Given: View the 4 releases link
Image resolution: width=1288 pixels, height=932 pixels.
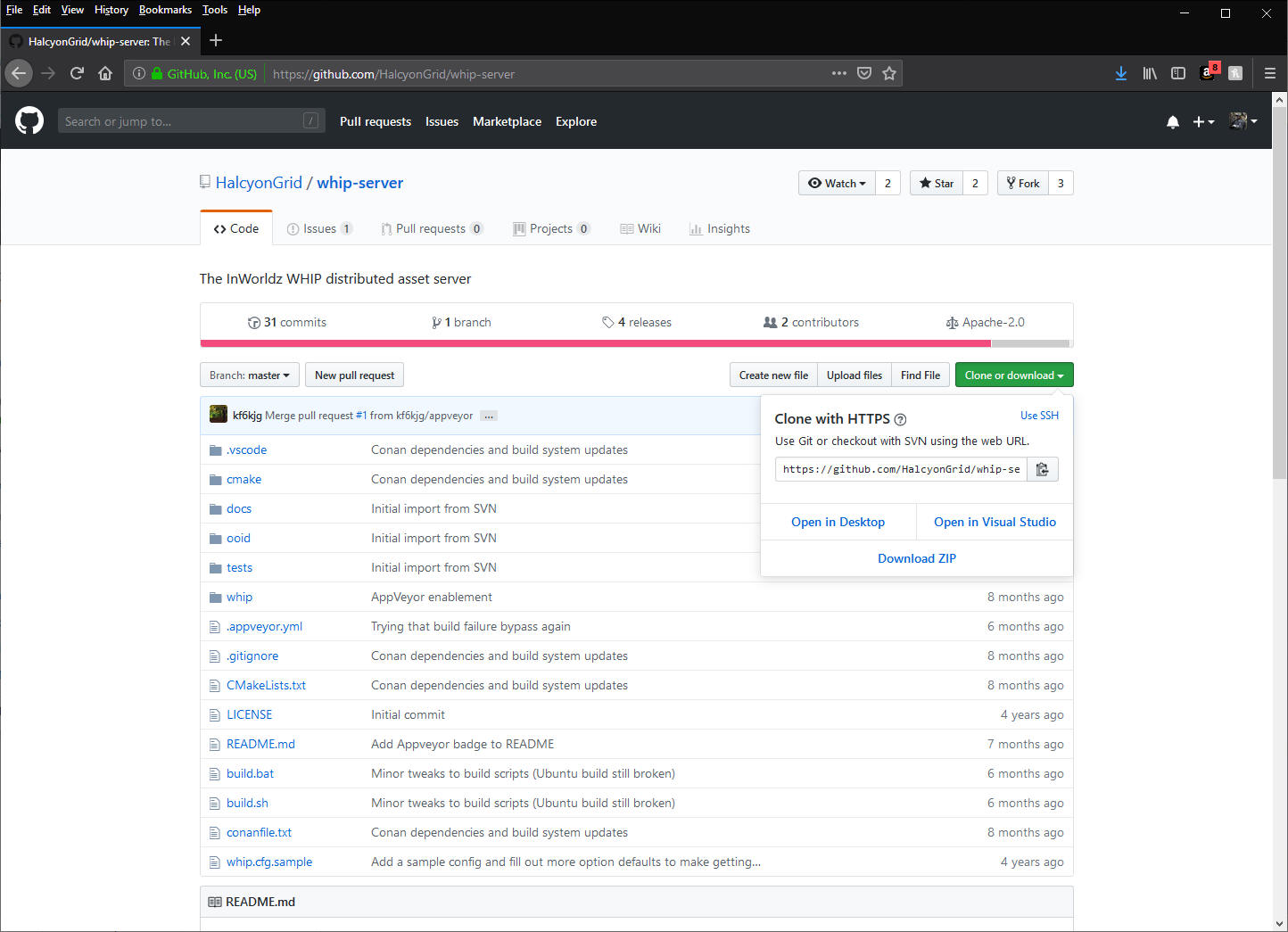Looking at the screenshot, I should (x=637, y=322).
